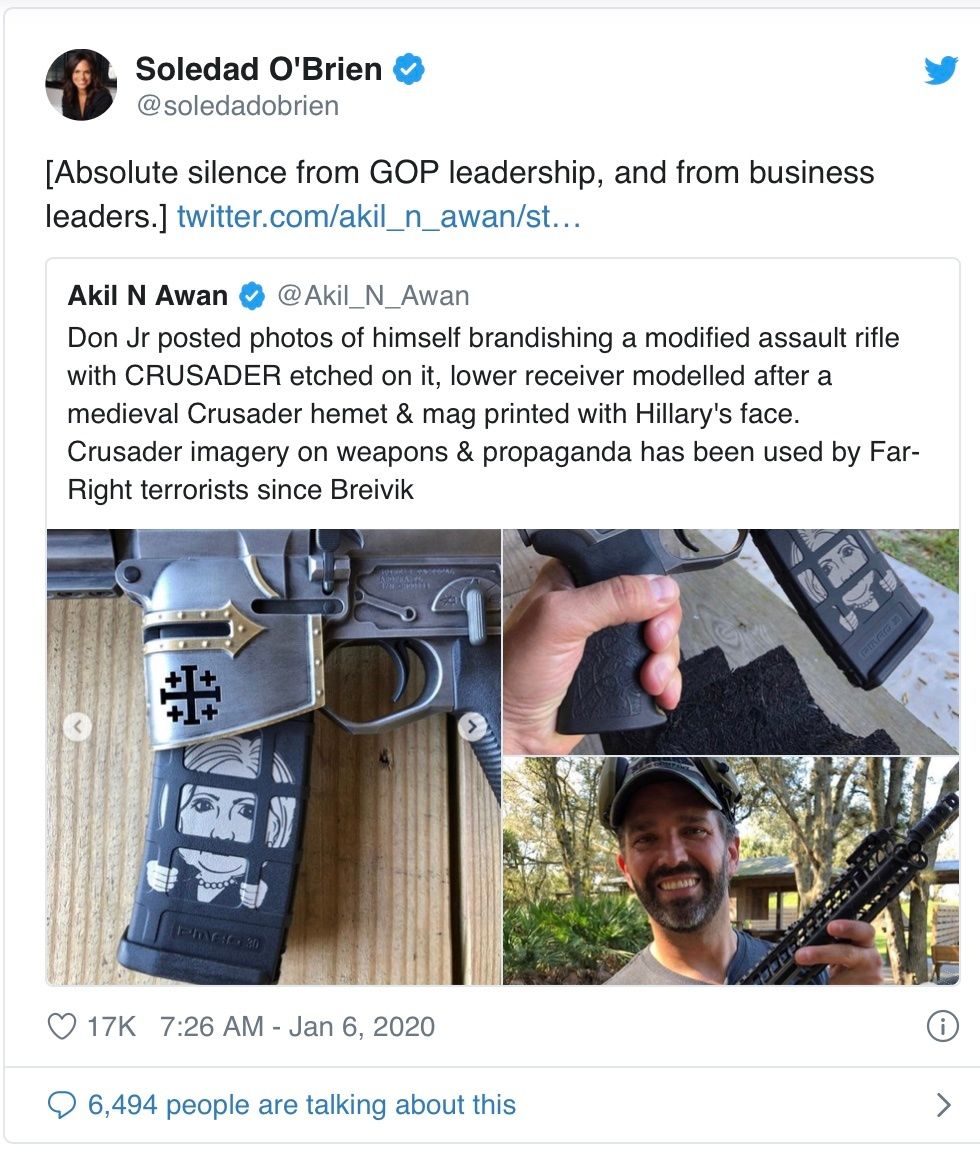Open the photo of smiling man in cap
The width and height of the screenshot is (980, 1168).
730,871
